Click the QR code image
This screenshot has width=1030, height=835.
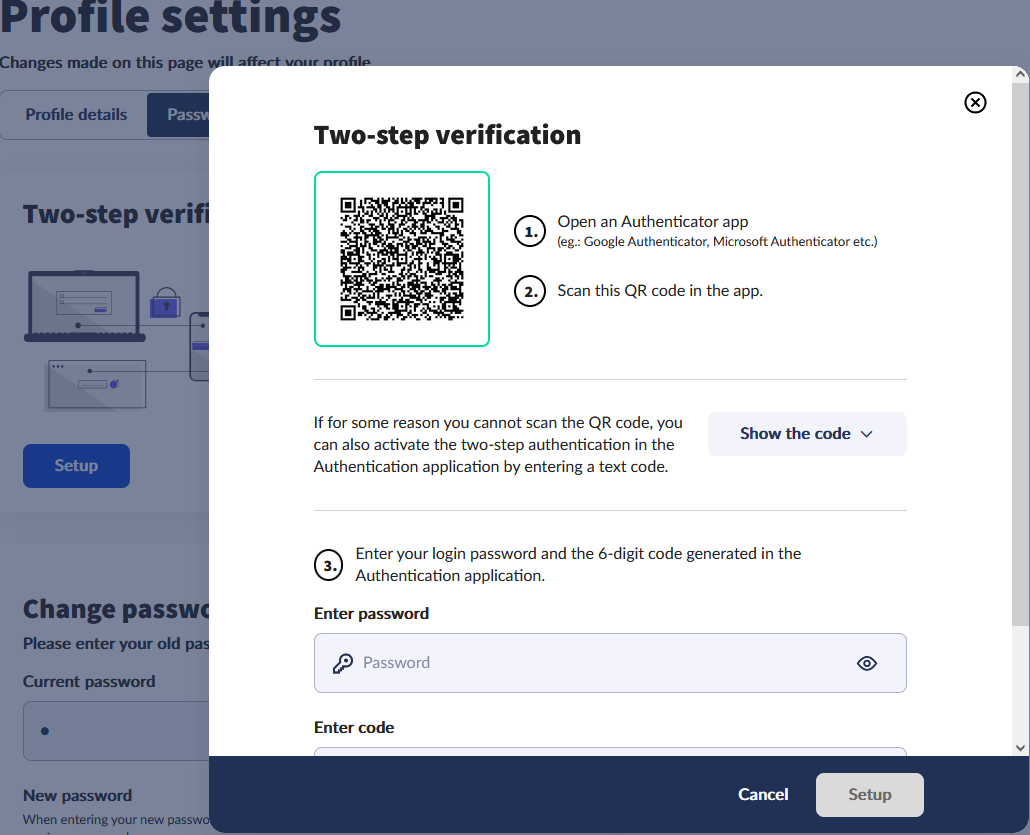(402, 259)
